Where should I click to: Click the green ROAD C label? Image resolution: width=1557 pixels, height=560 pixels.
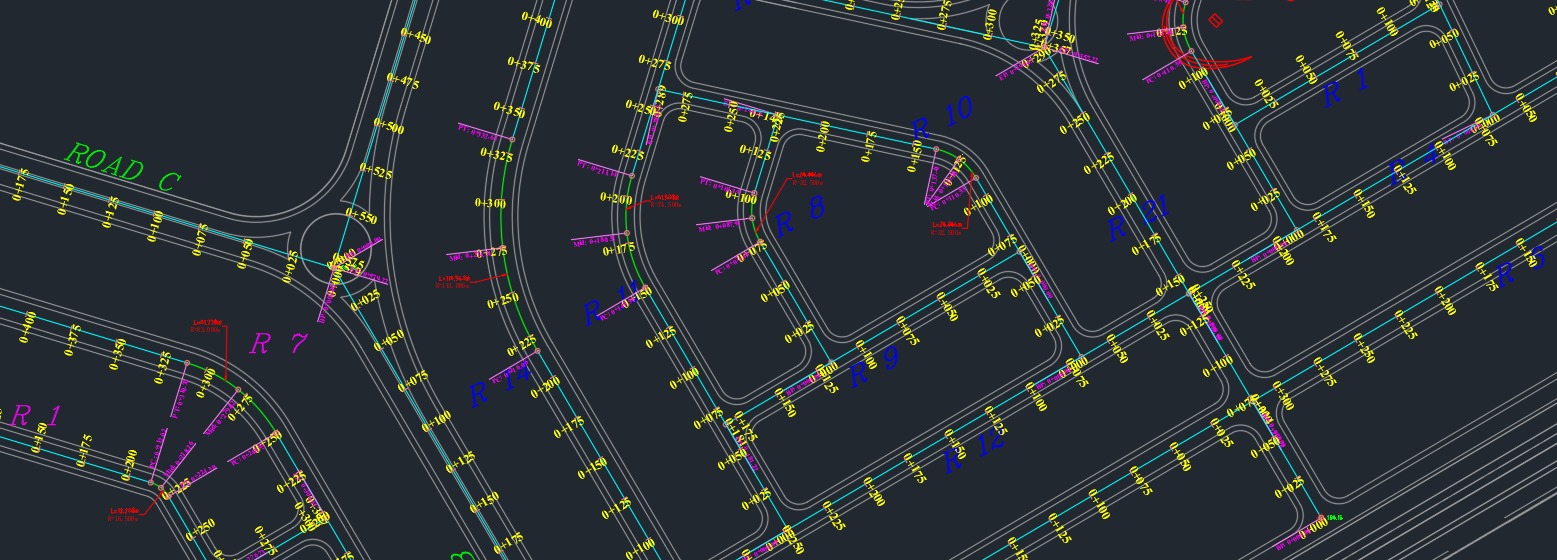tap(122, 168)
